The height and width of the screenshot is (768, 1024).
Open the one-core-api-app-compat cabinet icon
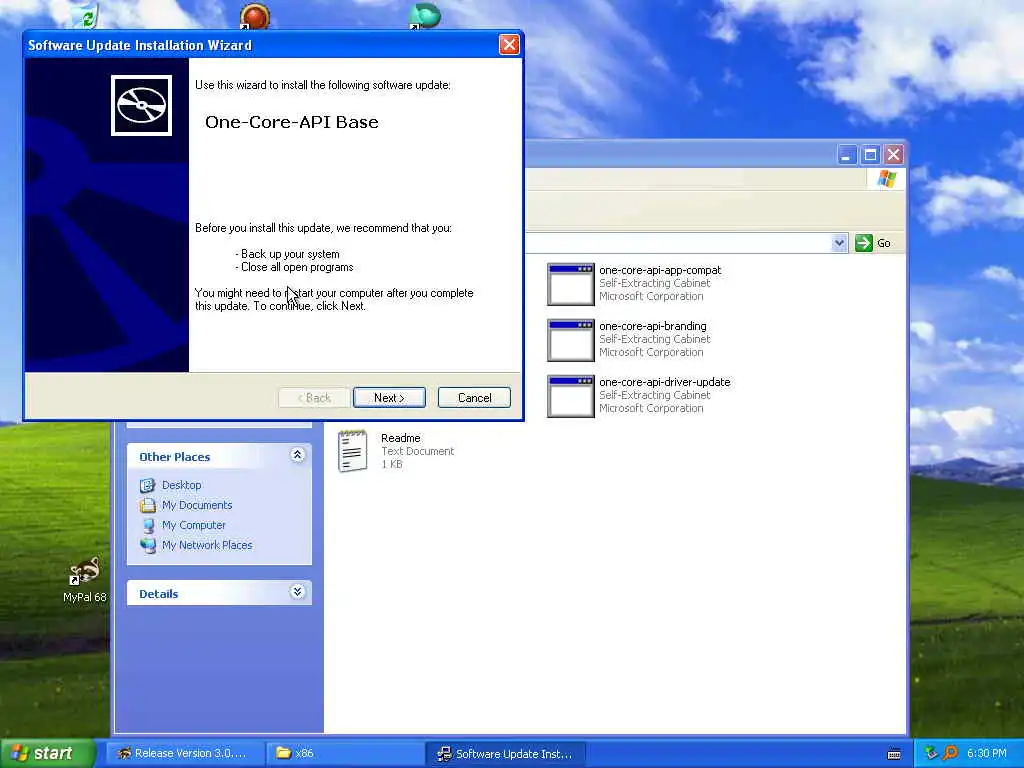[571, 284]
